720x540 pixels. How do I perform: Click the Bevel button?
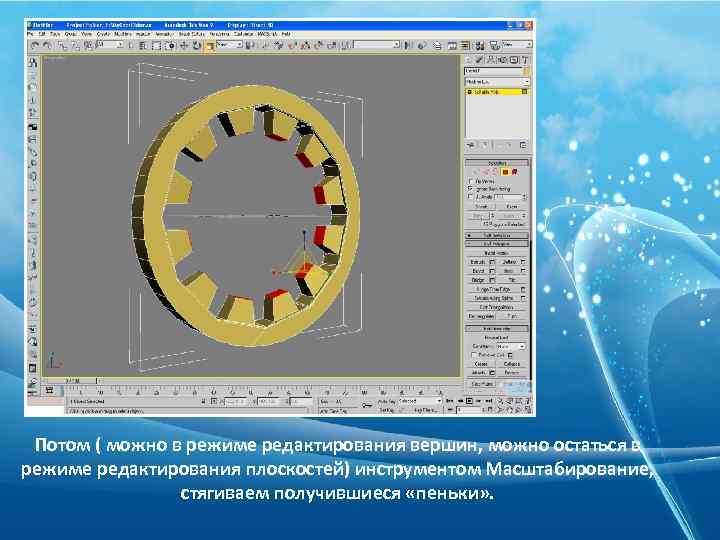click(x=478, y=271)
